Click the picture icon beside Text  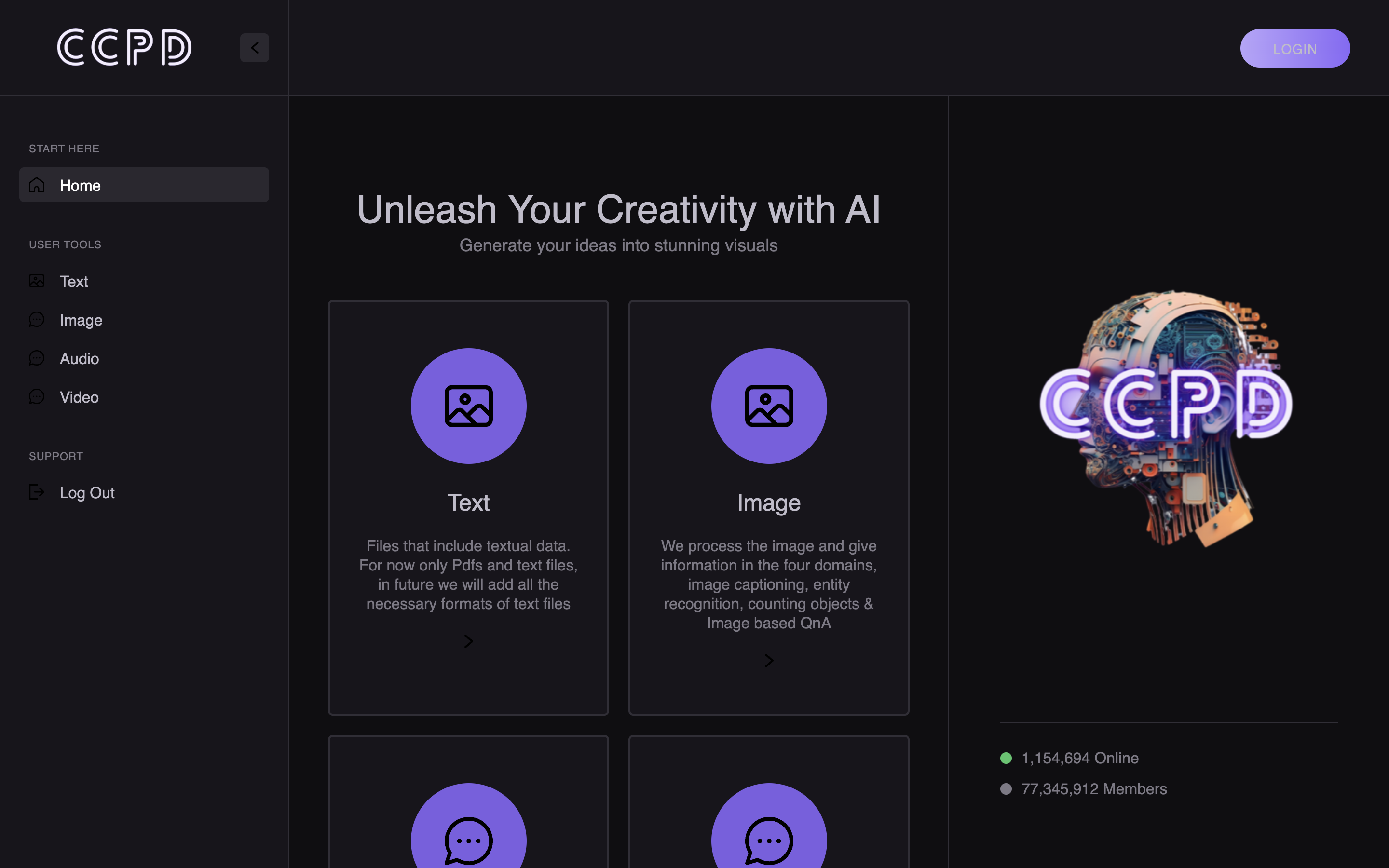(37, 281)
